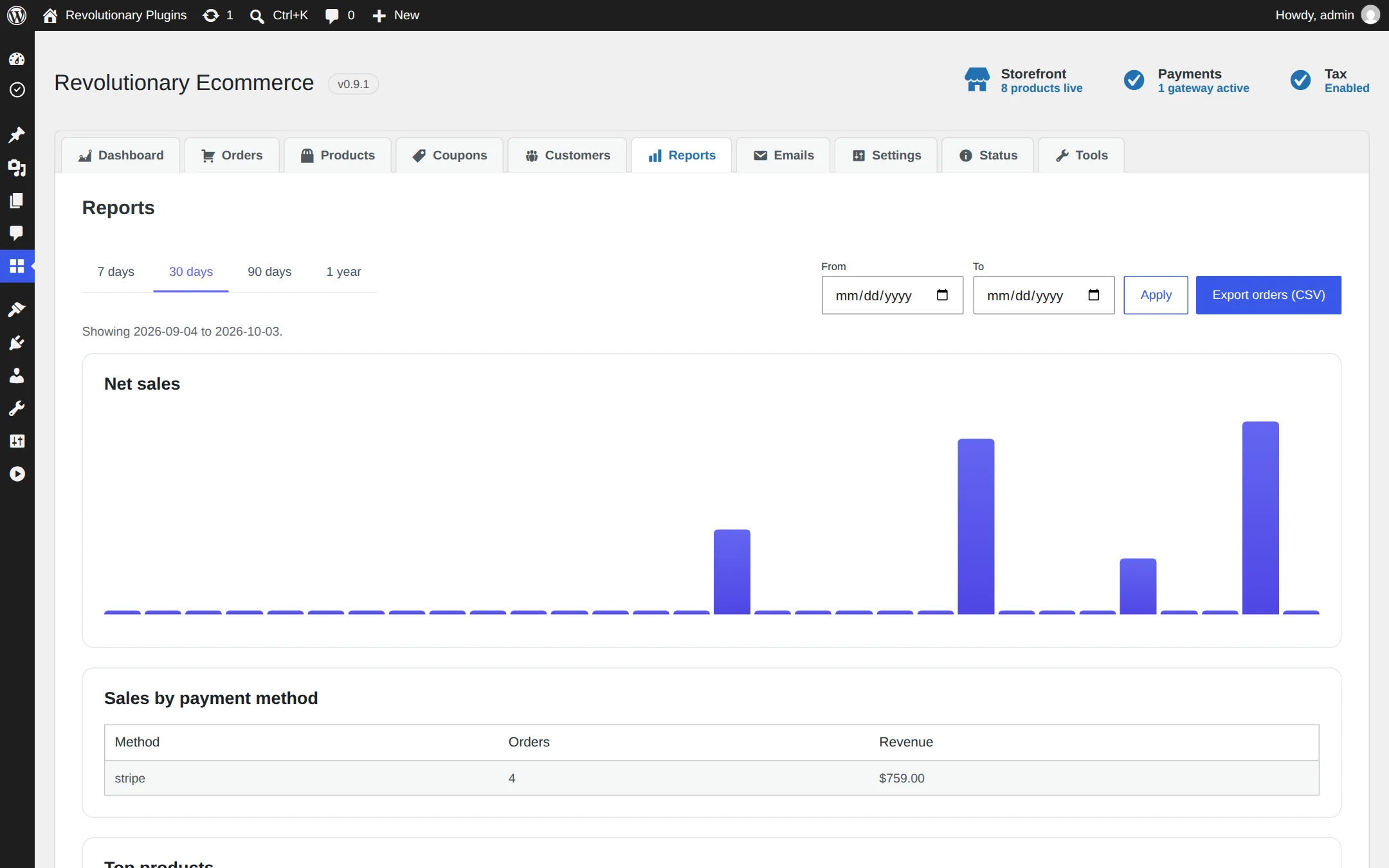Open the Comments sidebar icon
The image size is (1389, 868).
[17, 233]
